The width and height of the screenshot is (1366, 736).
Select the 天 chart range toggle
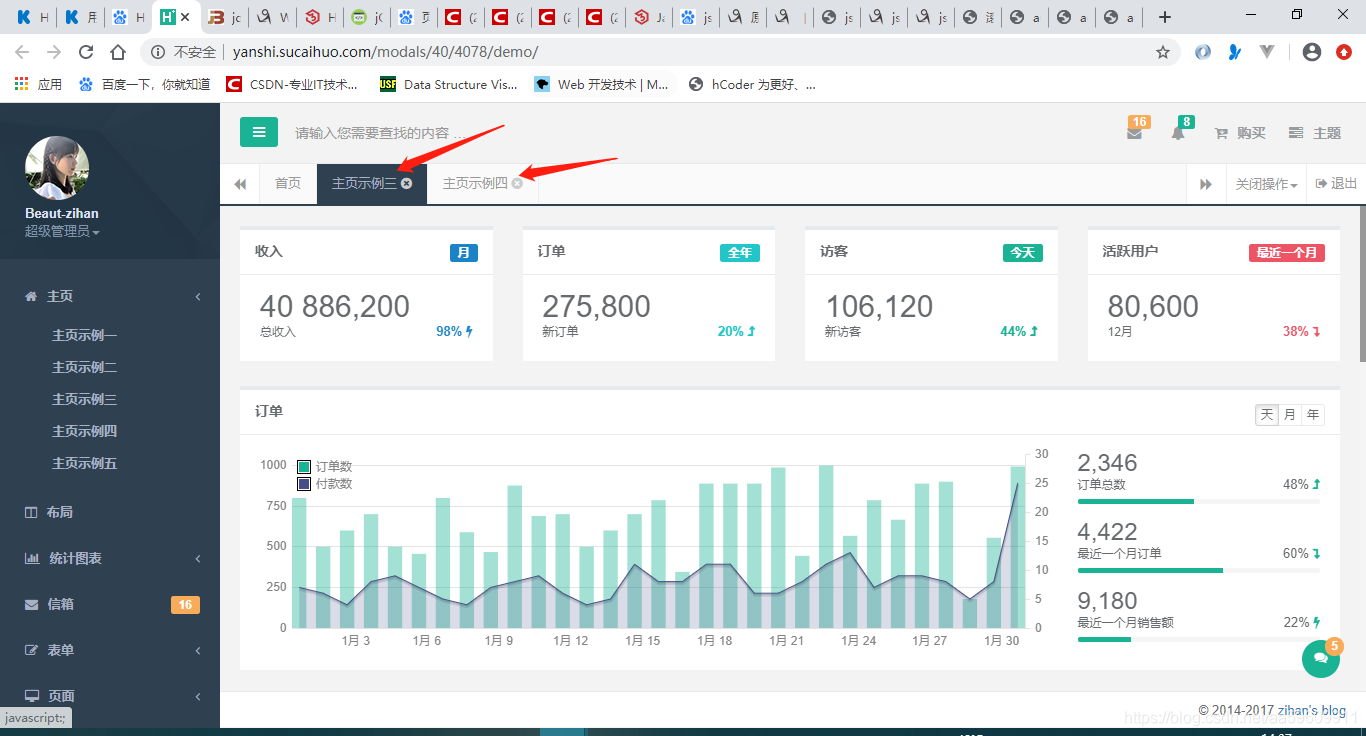(1267, 415)
